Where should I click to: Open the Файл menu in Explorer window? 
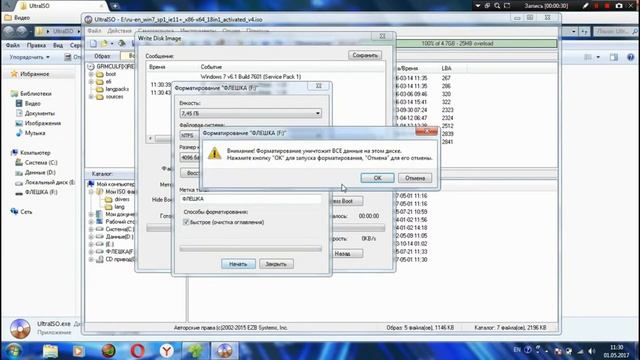pos(13,45)
